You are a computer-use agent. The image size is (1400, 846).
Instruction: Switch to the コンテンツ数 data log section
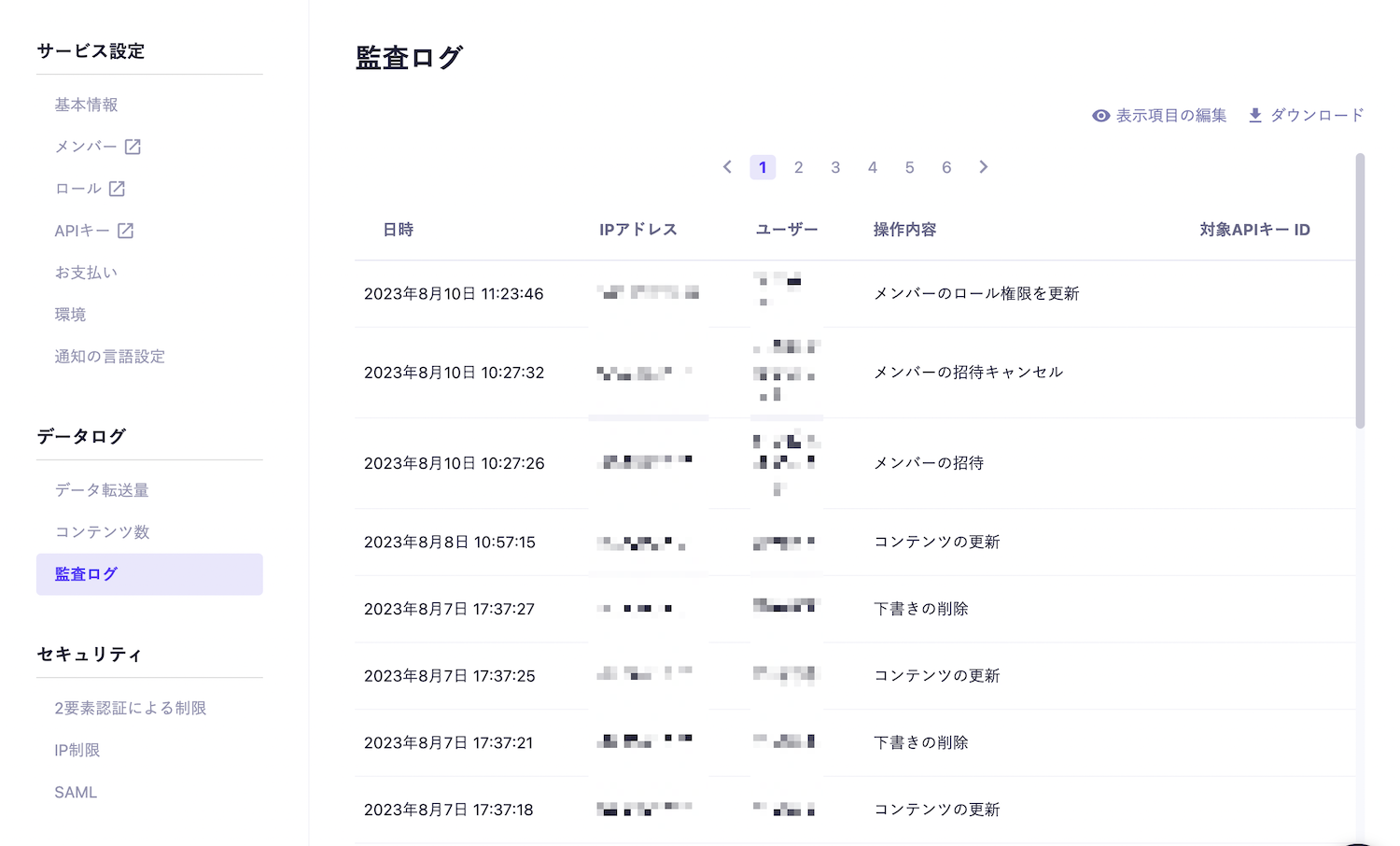tap(102, 531)
